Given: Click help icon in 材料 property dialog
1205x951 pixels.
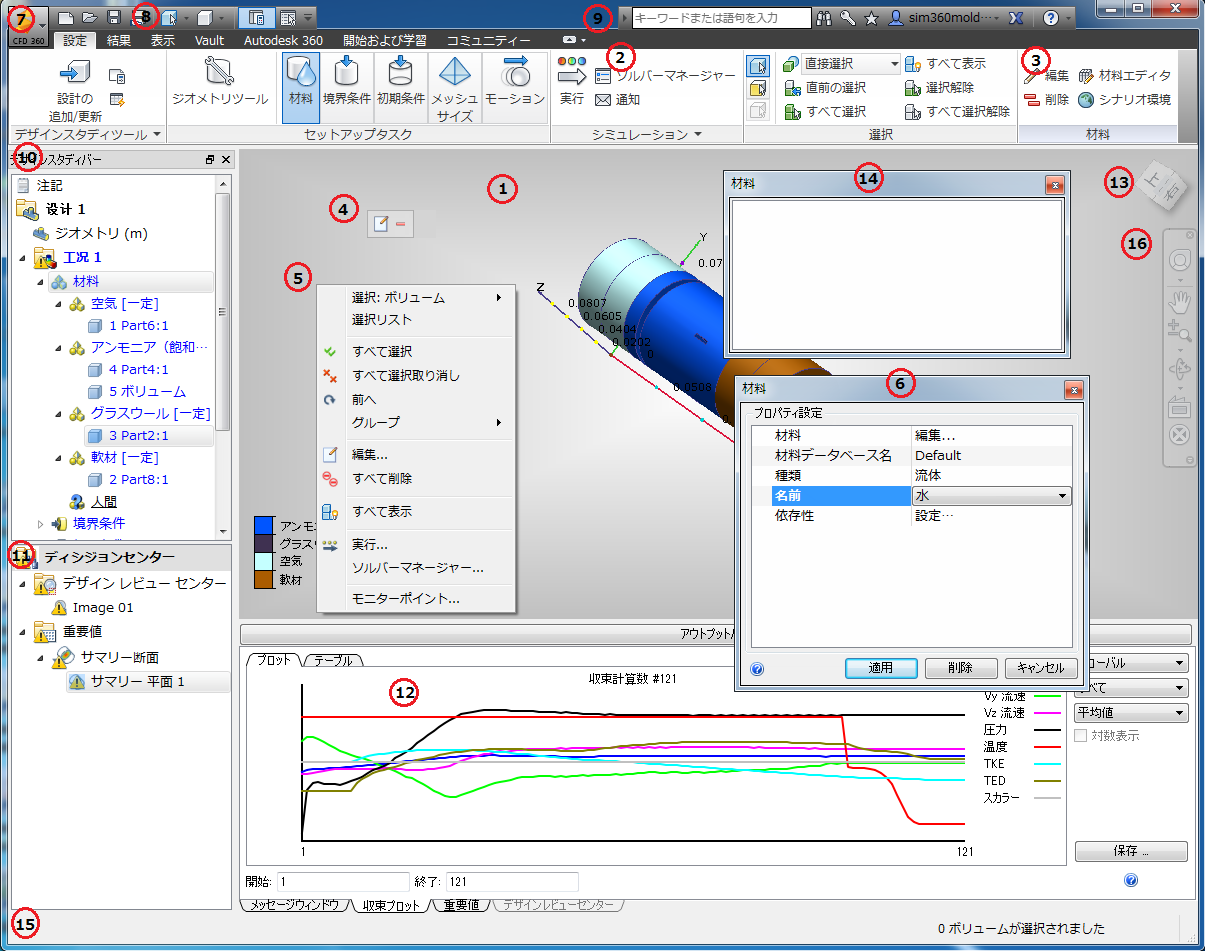Looking at the screenshot, I should click(757, 669).
